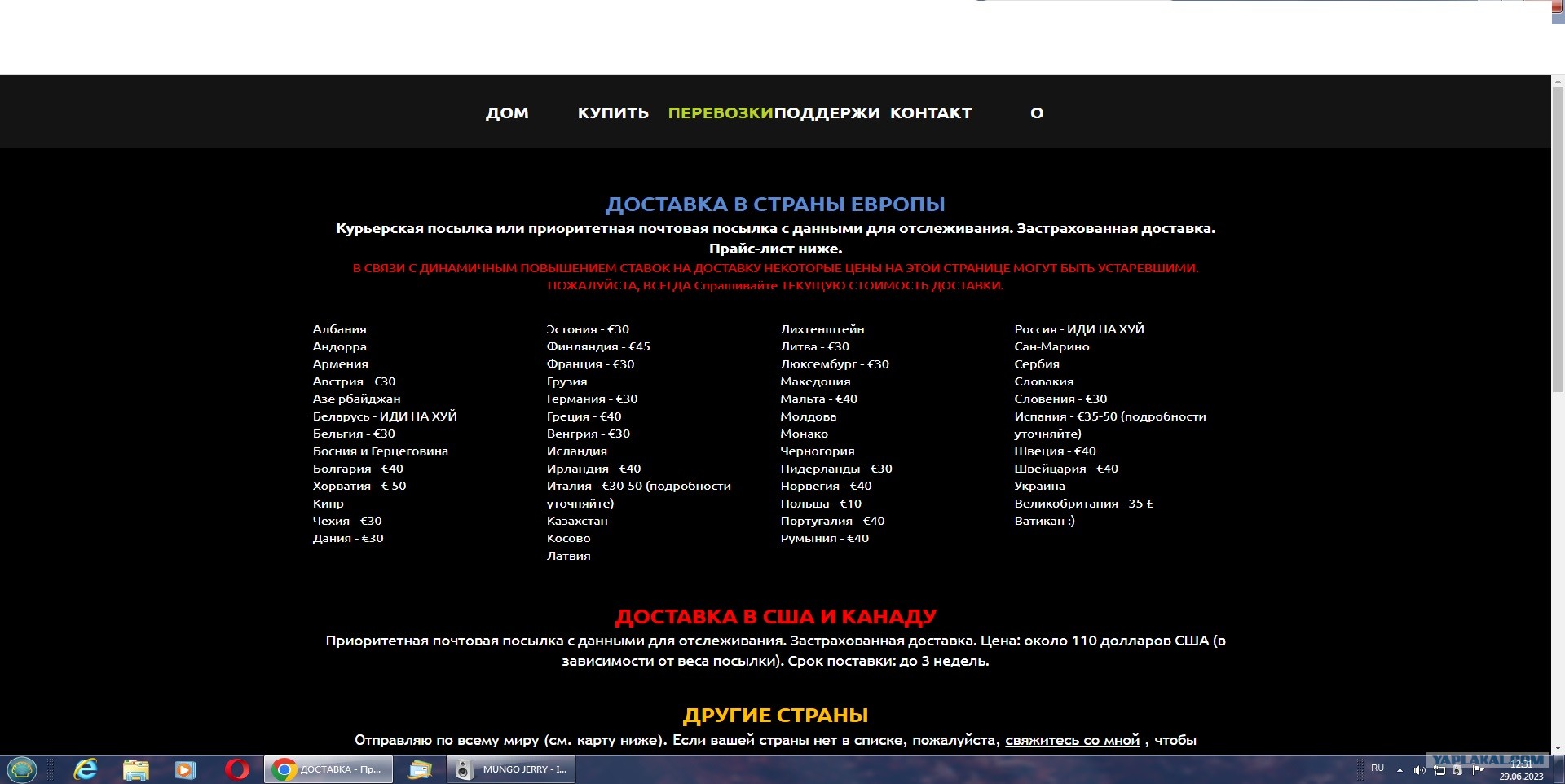
Task: Open the Windows Start menu
Action: click(x=22, y=769)
